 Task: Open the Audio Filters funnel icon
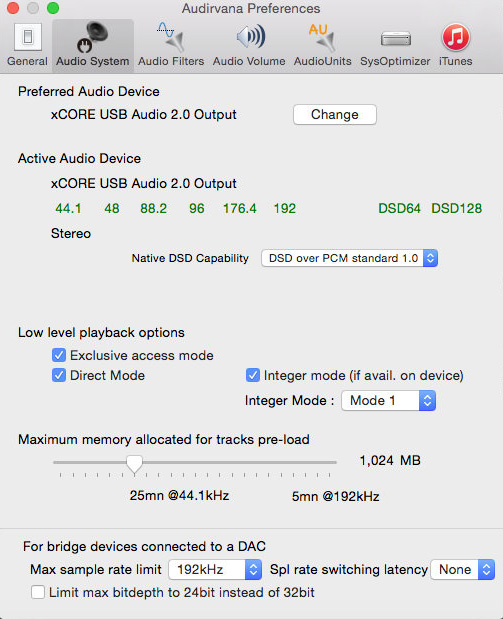tap(171, 38)
